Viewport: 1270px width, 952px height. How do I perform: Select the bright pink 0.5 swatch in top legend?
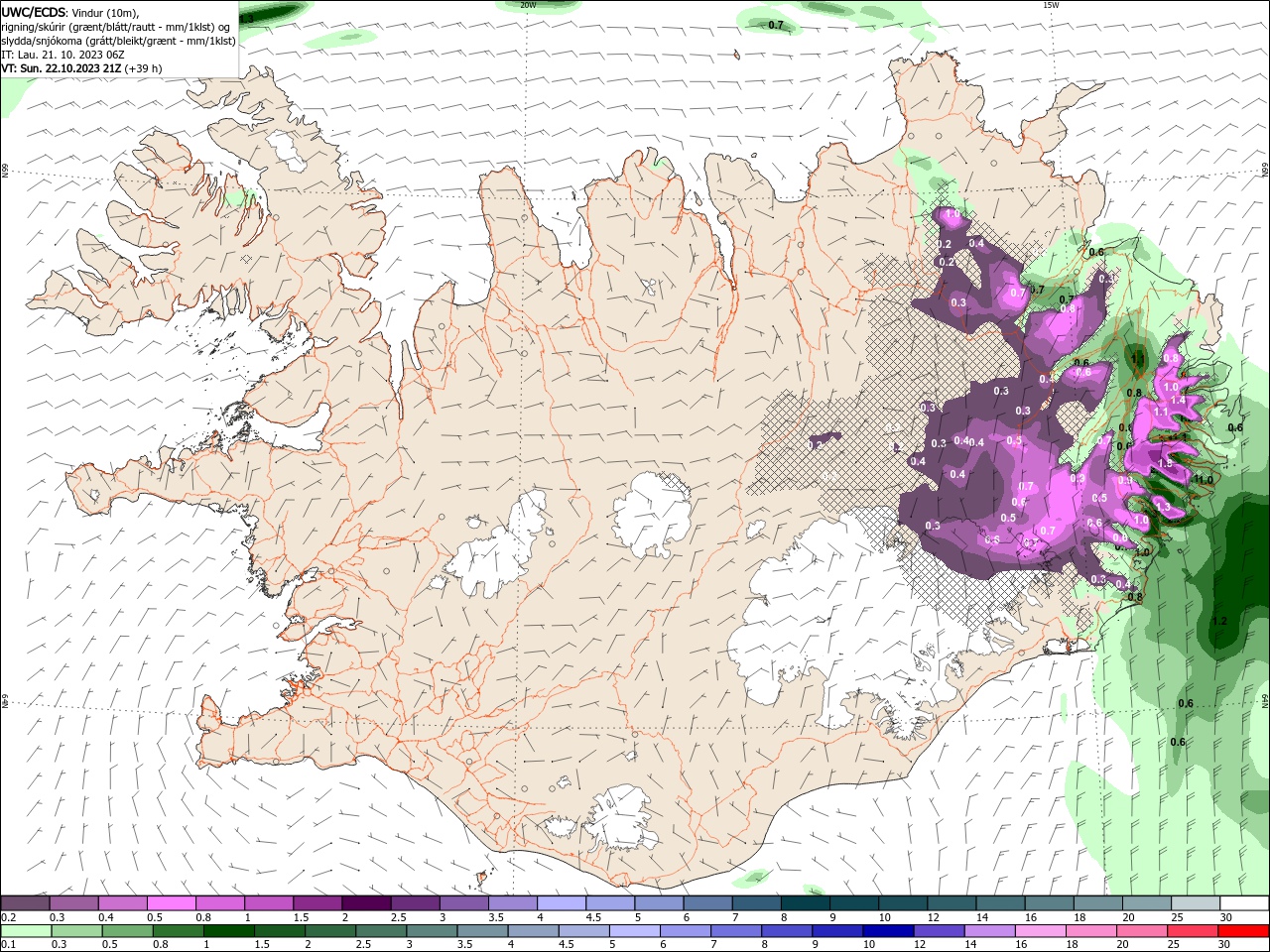171,903
